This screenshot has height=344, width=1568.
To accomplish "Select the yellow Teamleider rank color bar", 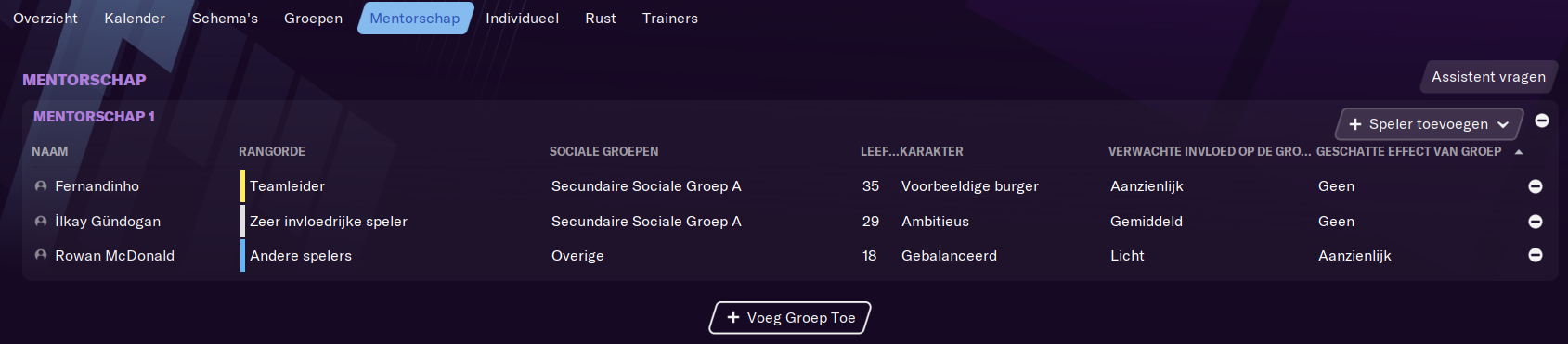I will tap(242, 186).
